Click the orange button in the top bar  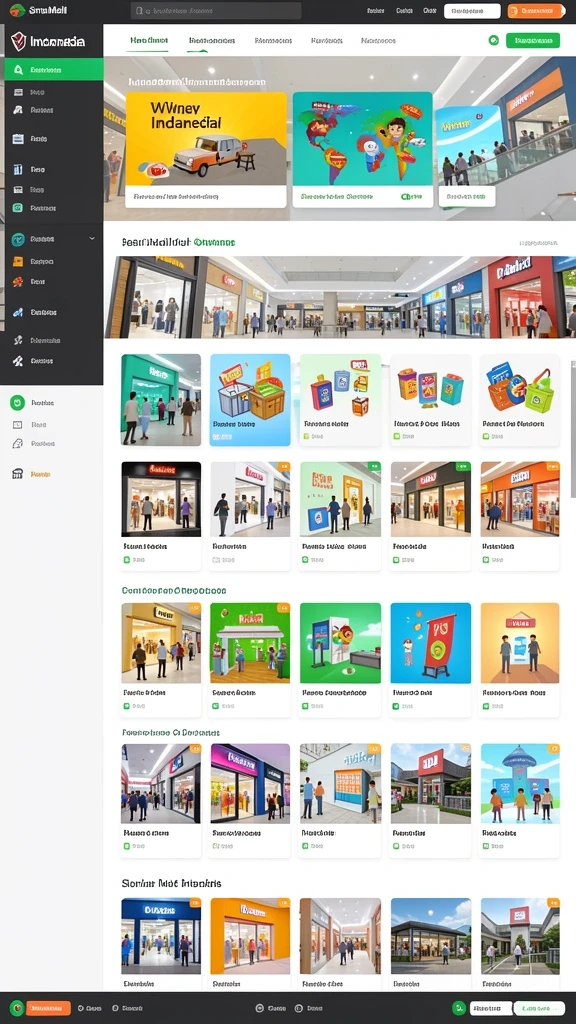pos(536,10)
